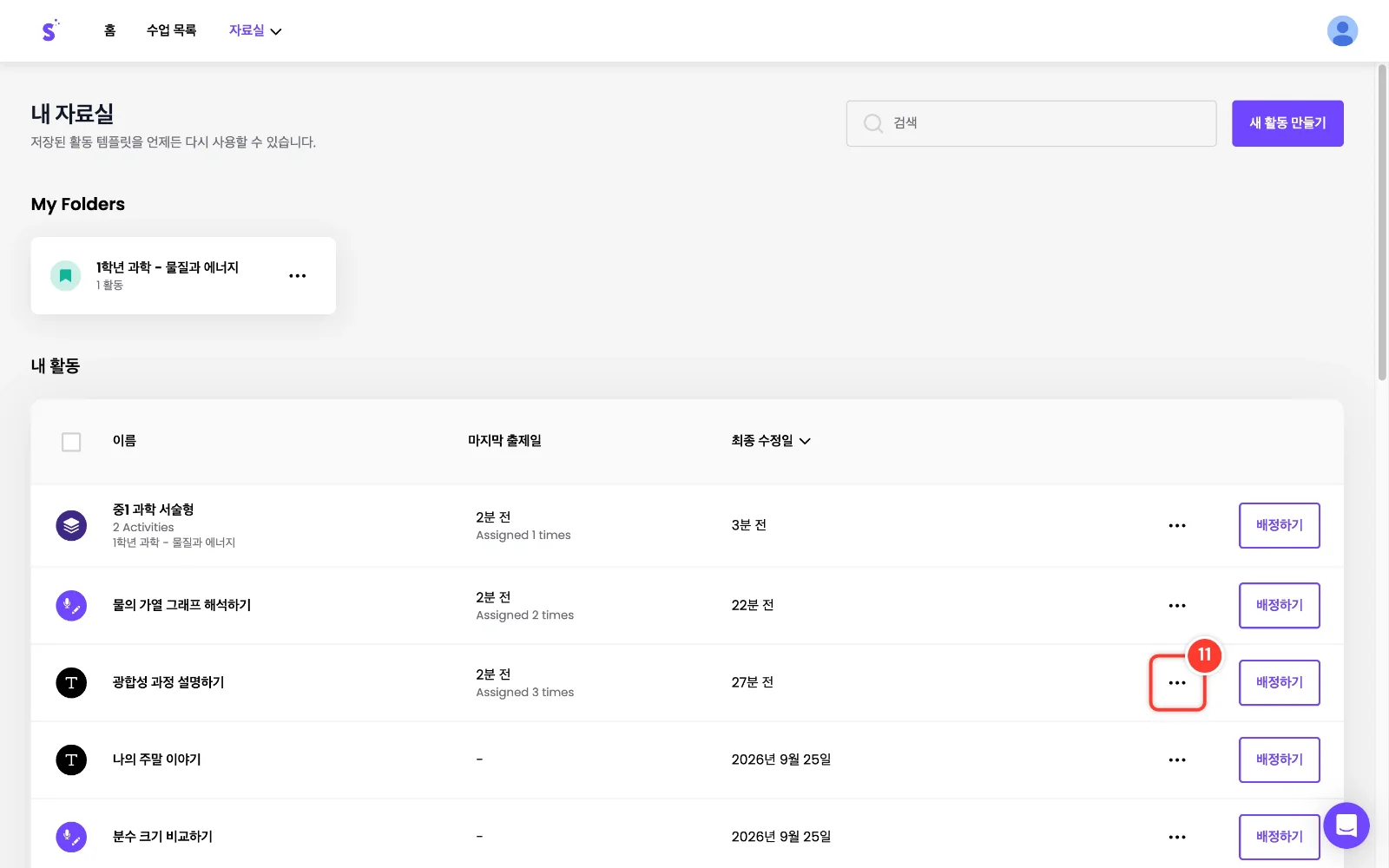The image size is (1389, 868).
Task: Click 배정하기 for 물의 가열 그래프 해석하기
Action: pos(1280,605)
